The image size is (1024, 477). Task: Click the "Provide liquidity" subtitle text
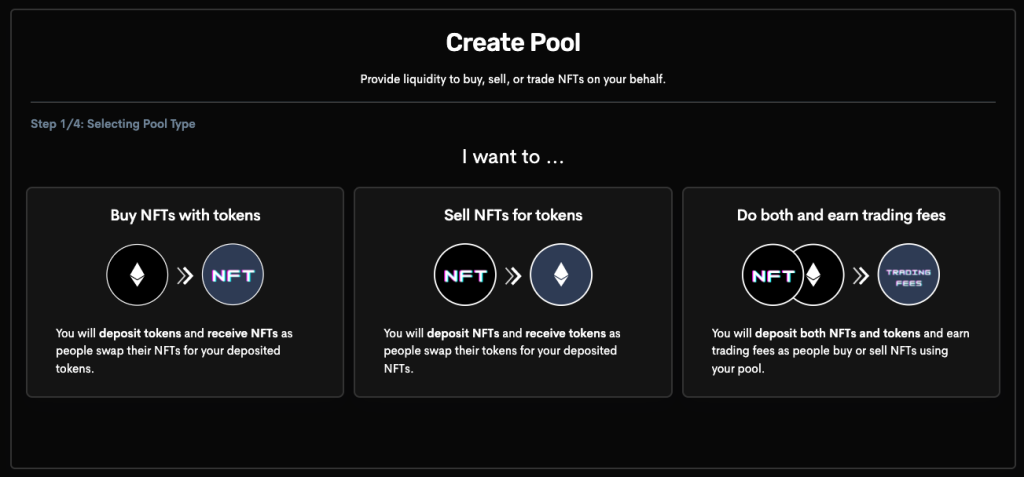513,79
